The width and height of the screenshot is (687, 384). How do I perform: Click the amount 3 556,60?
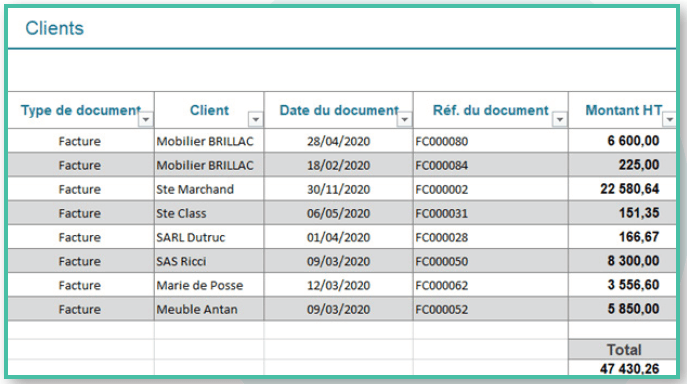633,285
